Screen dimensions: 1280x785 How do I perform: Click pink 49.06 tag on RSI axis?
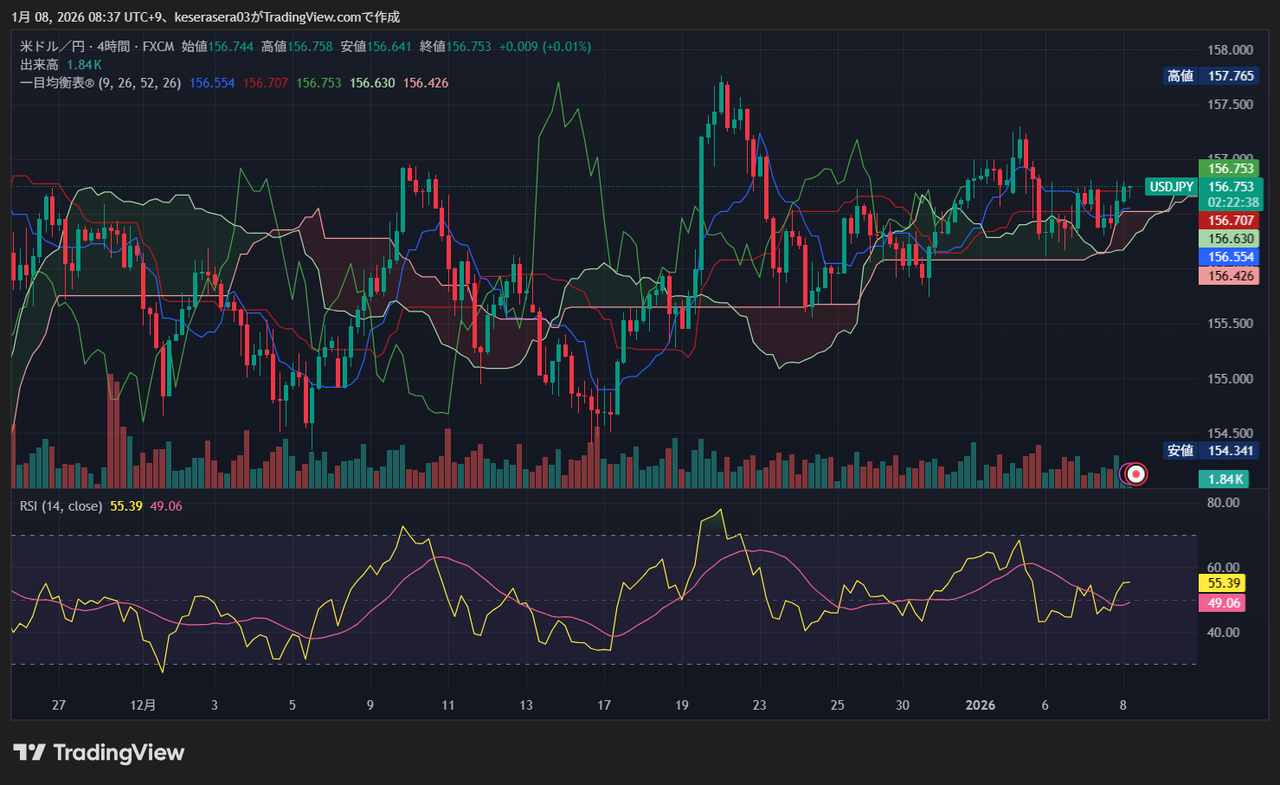point(1220,603)
